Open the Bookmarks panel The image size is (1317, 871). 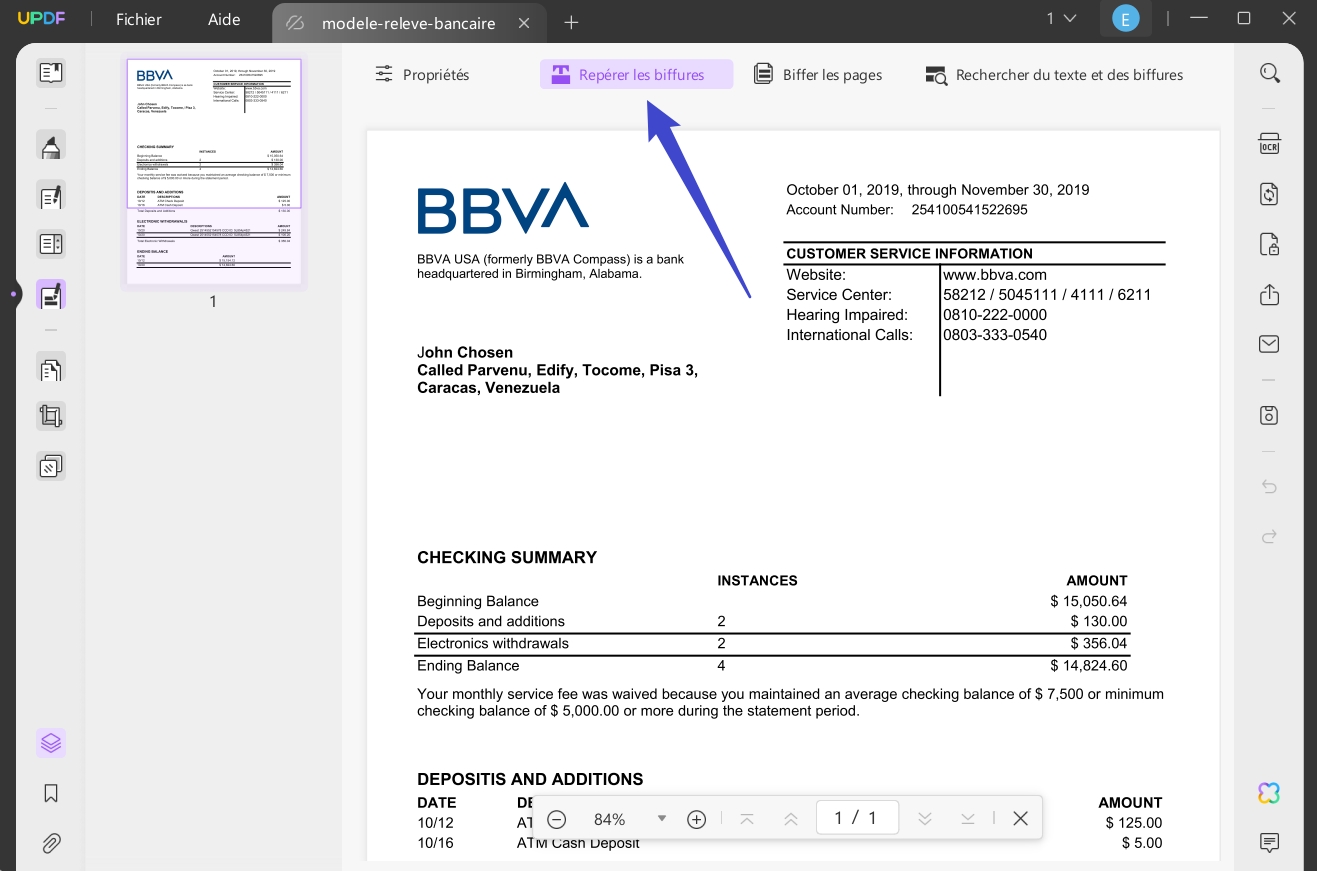pyautogui.click(x=51, y=794)
